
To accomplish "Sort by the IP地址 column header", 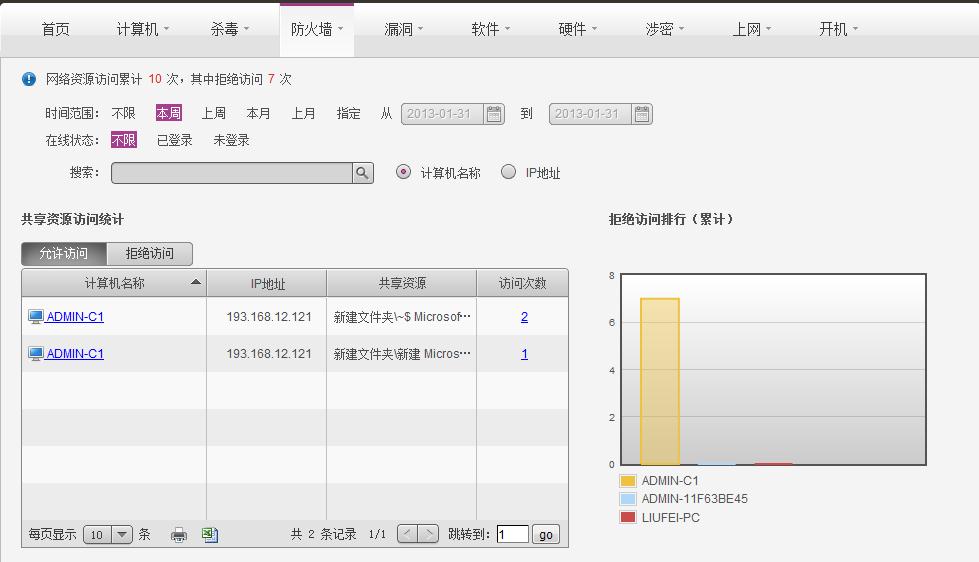I will 267,283.
